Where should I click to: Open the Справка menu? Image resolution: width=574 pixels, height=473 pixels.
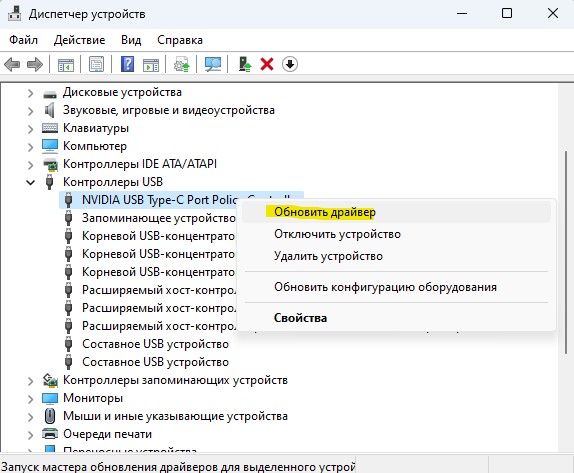pyautogui.click(x=180, y=40)
